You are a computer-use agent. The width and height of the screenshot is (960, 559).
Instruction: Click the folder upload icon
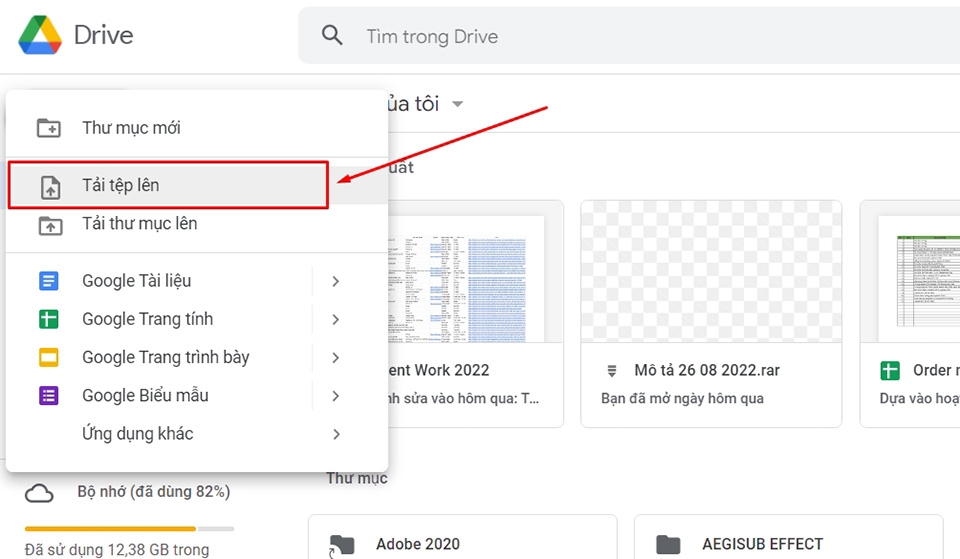[x=50, y=225]
